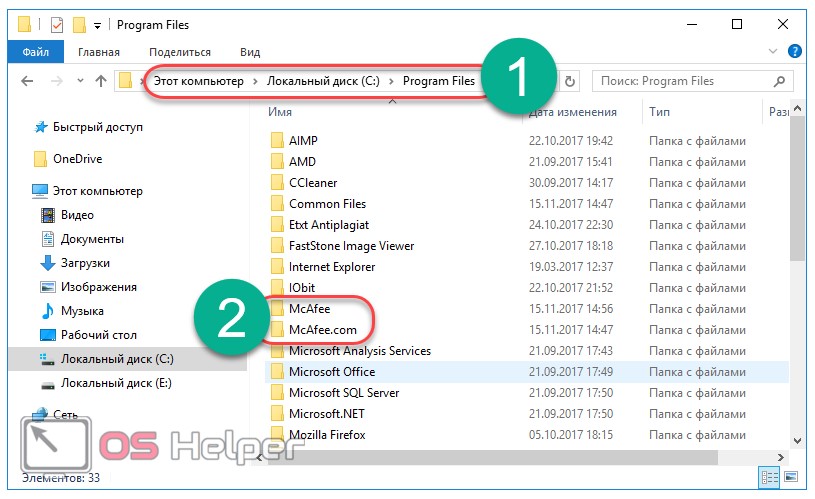The height and width of the screenshot is (499, 815).
Task: Expand the ribbon using the chevron
Action: [x=775, y=51]
